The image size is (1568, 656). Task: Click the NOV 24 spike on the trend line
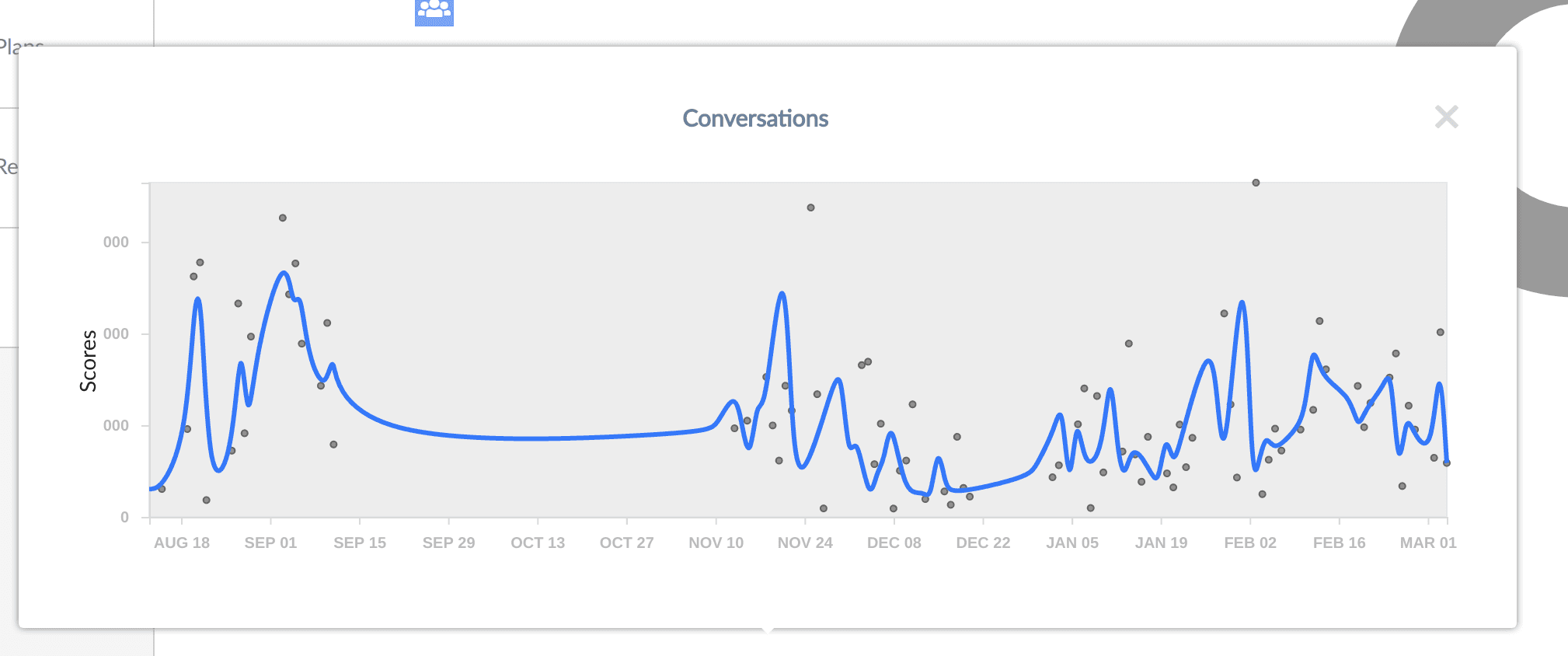coord(782,294)
